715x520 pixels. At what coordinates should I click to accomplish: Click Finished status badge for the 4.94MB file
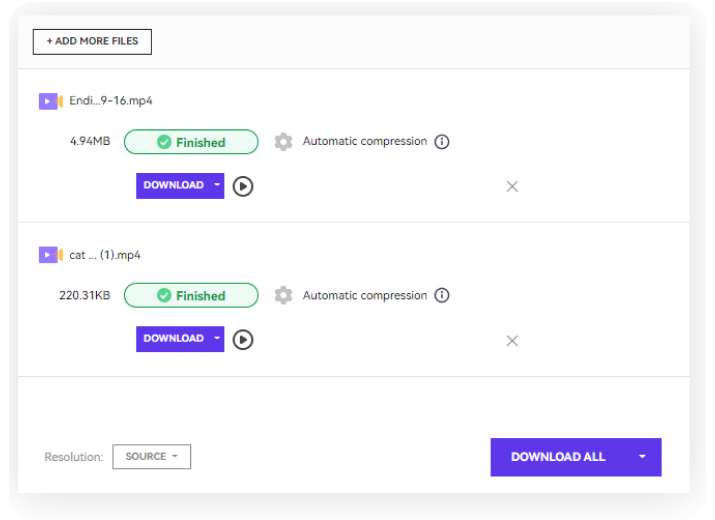tap(191, 142)
